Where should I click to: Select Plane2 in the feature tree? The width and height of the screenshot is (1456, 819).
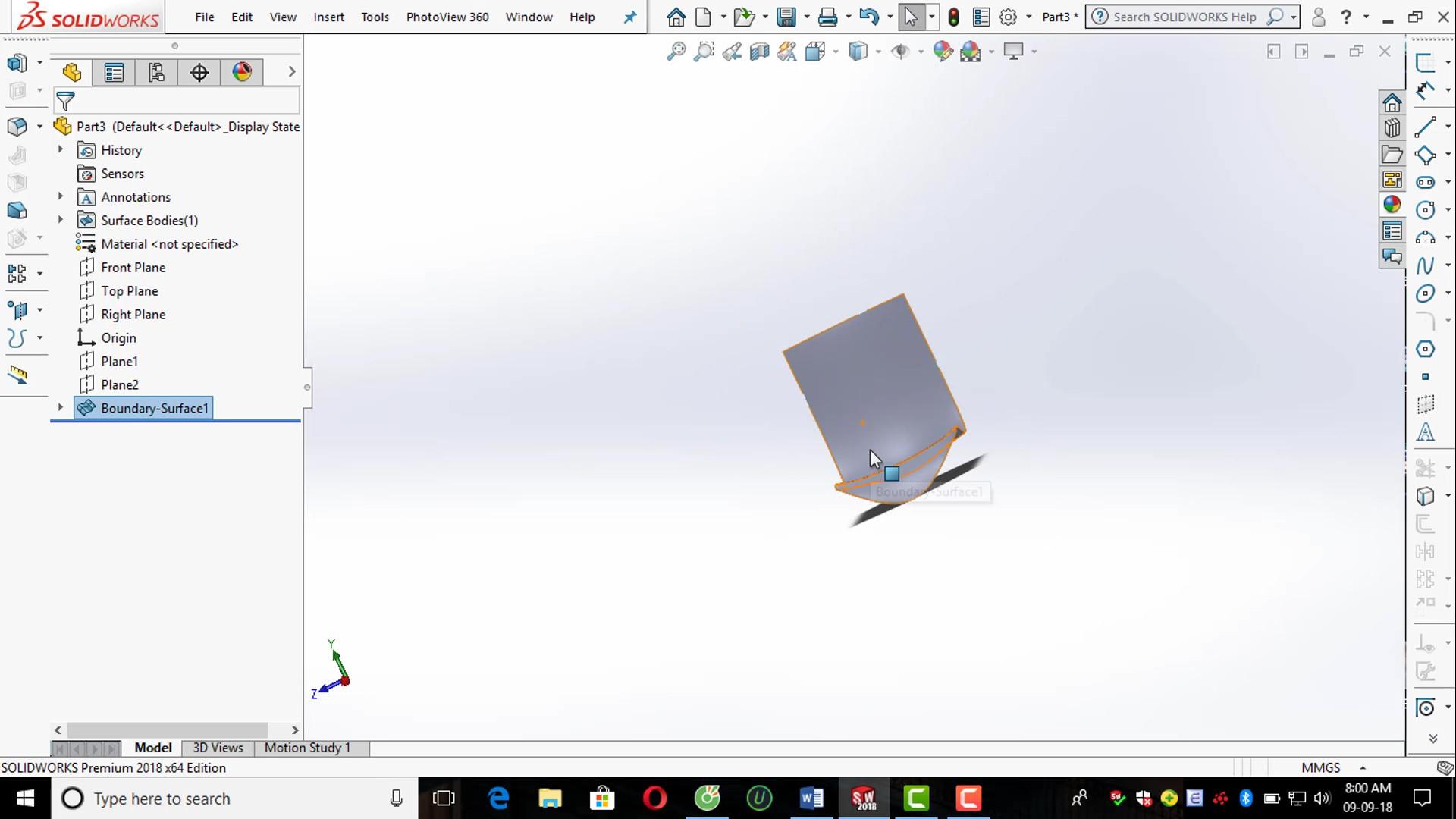coord(120,384)
